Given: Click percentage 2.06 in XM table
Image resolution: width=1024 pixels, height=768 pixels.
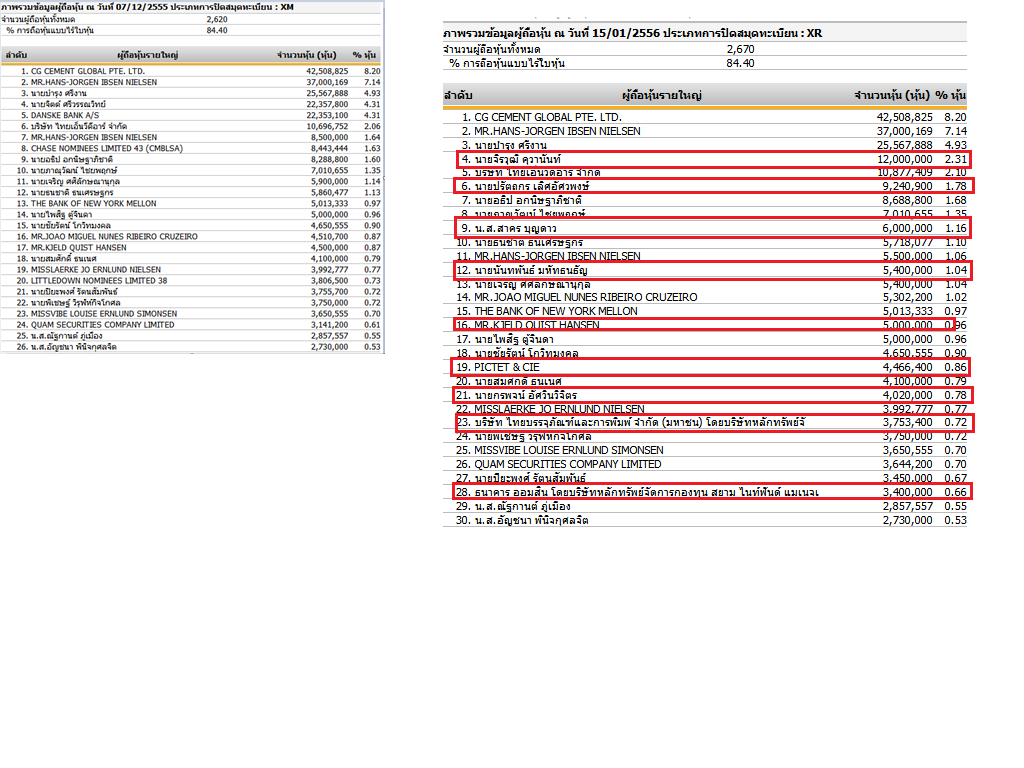Looking at the screenshot, I should [x=372, y=126].
